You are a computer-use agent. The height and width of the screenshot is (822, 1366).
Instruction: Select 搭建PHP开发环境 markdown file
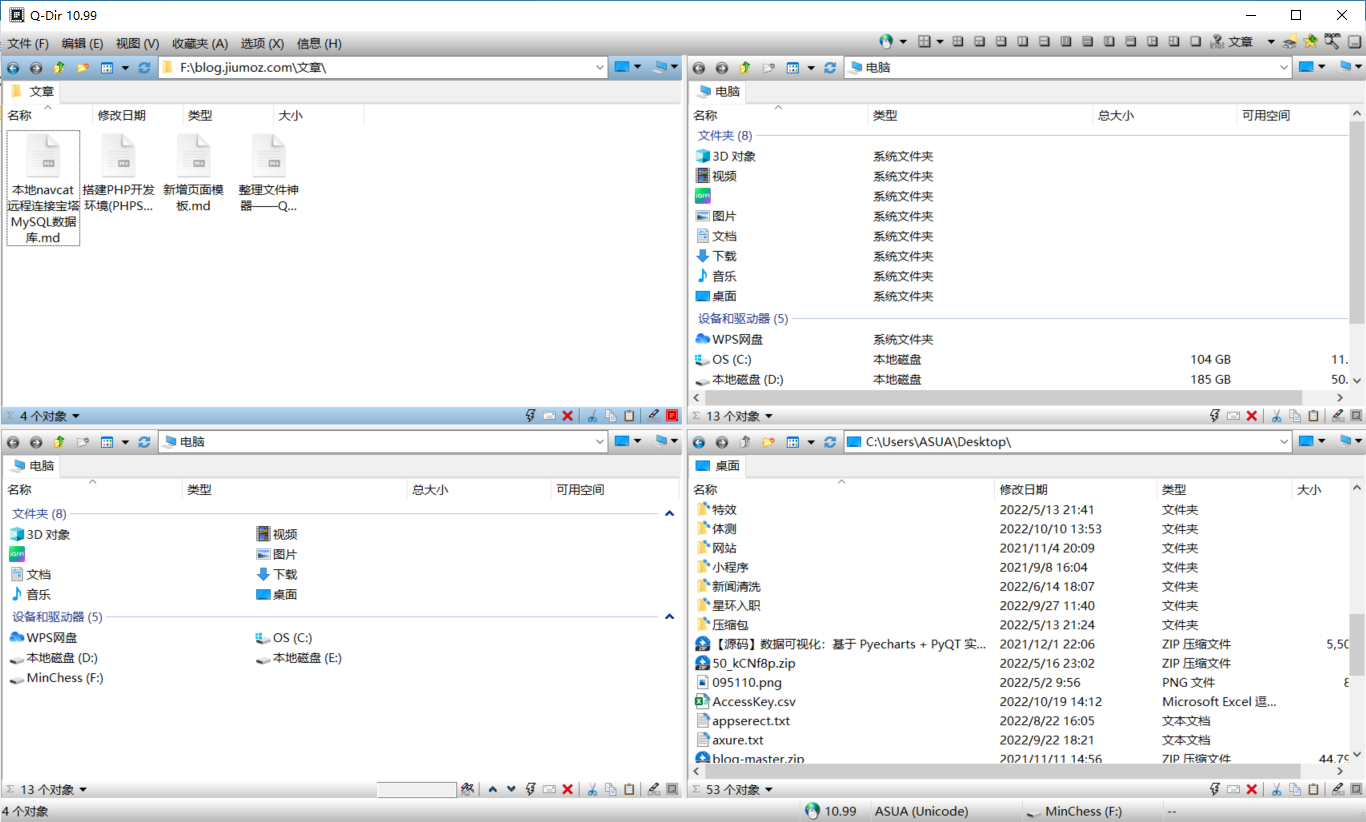click(x=118, y=173)
